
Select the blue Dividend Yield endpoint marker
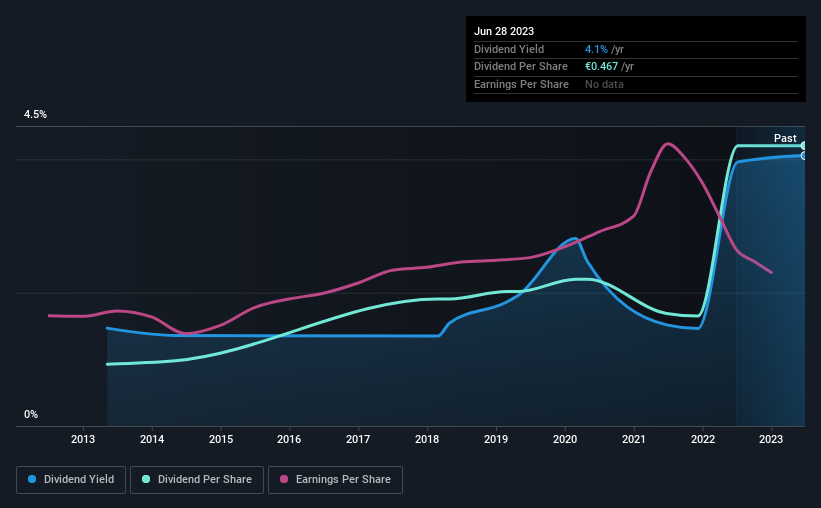pyautogui.click(x=804, y=156)
